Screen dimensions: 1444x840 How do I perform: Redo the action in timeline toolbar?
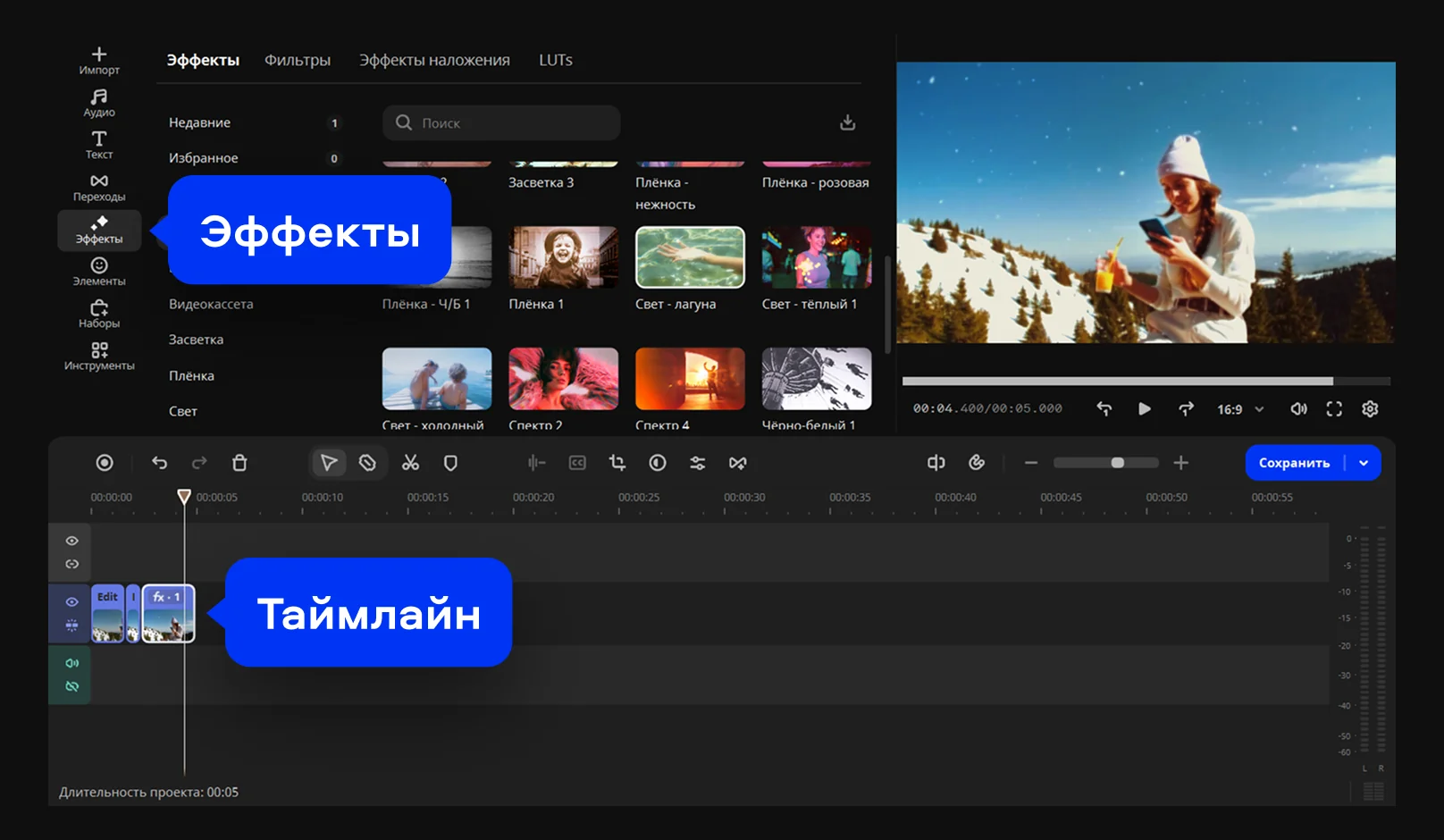[199, 463]
